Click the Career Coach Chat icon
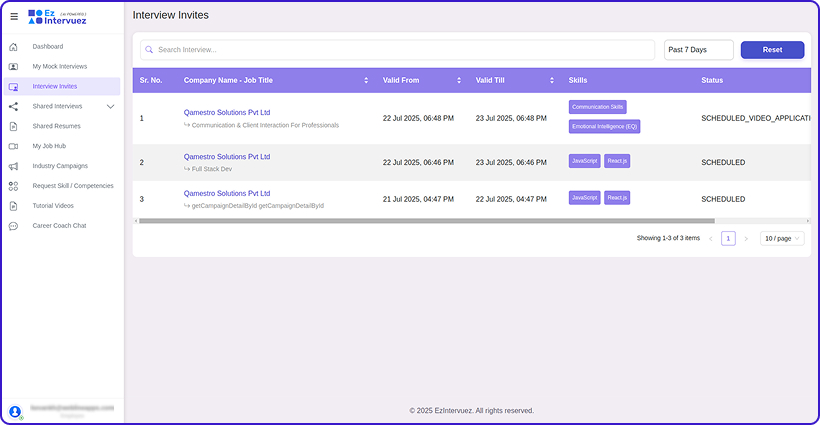The width and height of the screenshot is (820, 425). pyautogui.click(x=13, y=226)
